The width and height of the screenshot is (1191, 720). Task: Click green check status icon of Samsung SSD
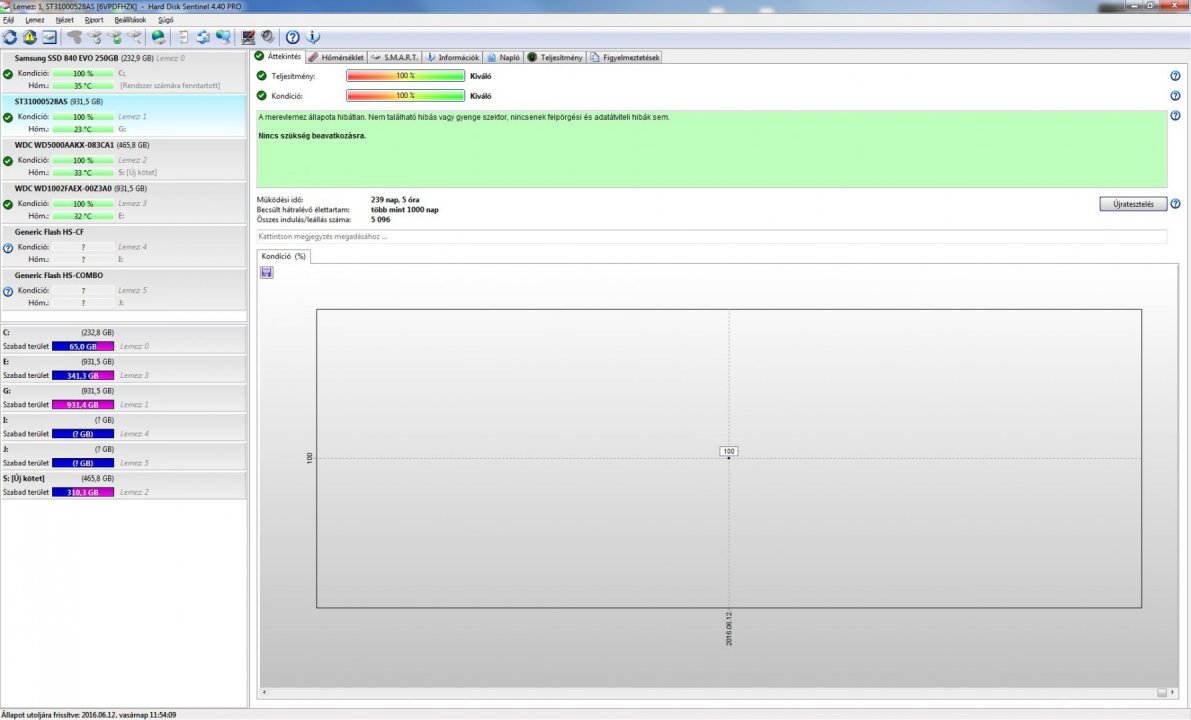click(x=8, y=74)
